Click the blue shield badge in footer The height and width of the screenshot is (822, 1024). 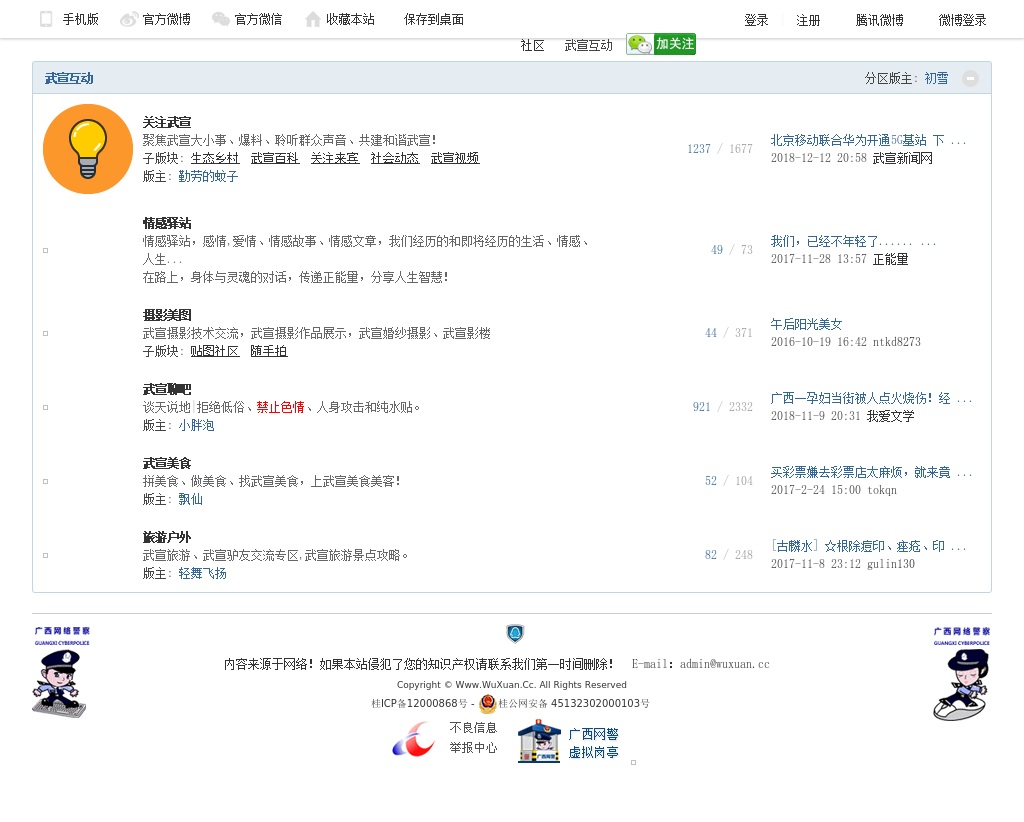[x=515, y=633]
